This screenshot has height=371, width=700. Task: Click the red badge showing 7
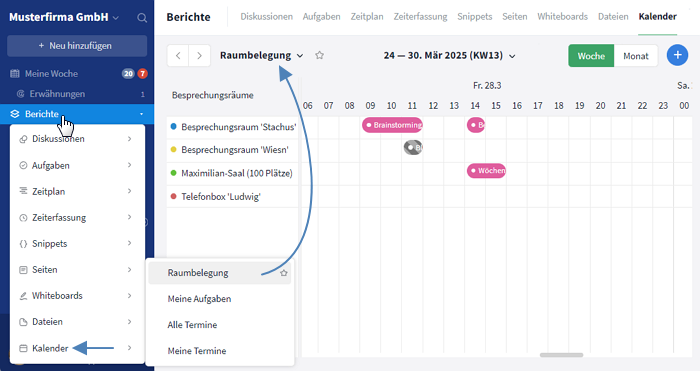click(x=142, y=74)
